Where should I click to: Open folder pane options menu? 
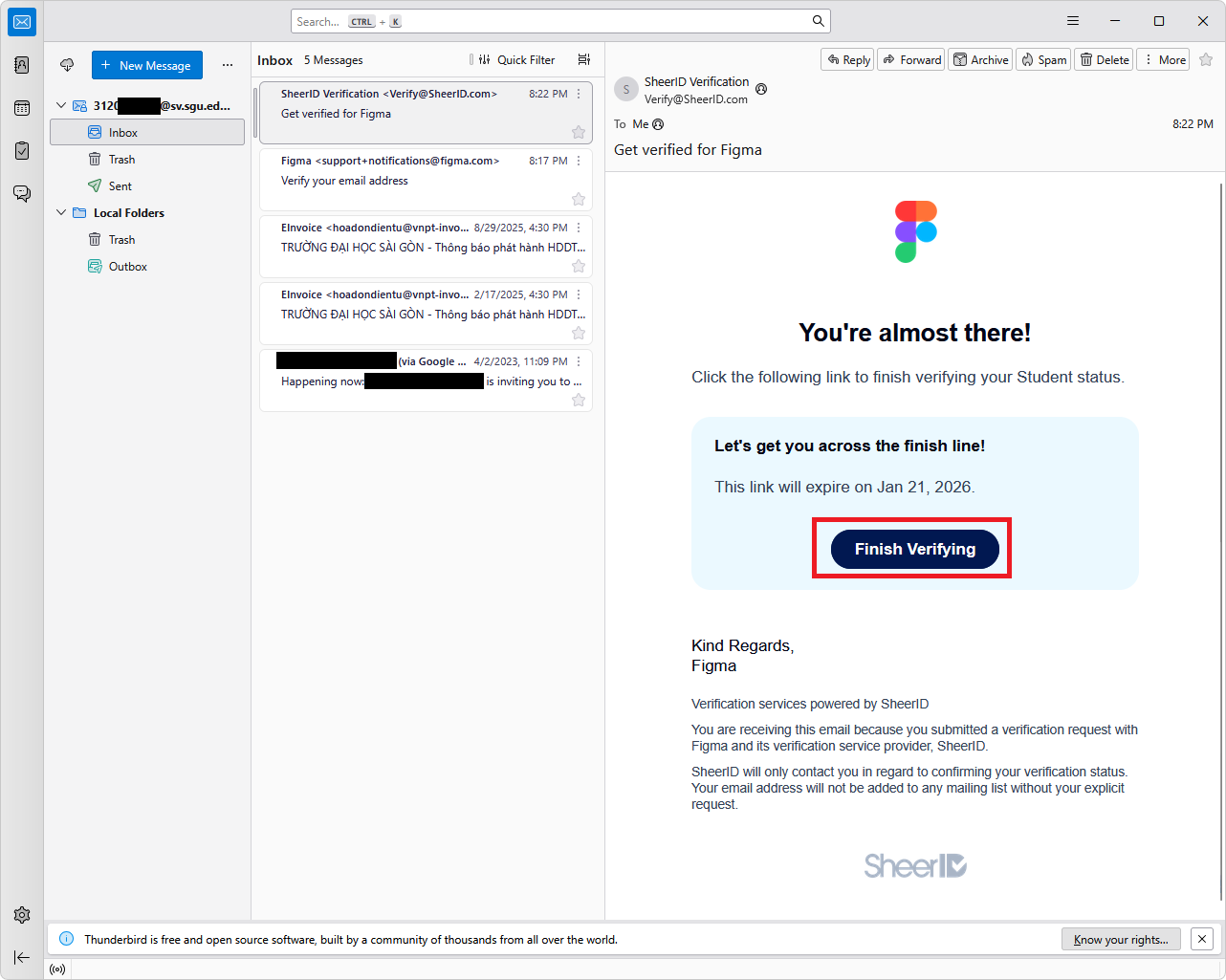[228, 65]
